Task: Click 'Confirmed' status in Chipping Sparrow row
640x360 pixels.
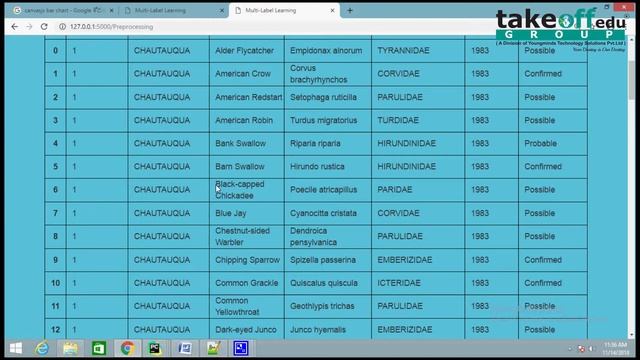Action: [543, 260]
